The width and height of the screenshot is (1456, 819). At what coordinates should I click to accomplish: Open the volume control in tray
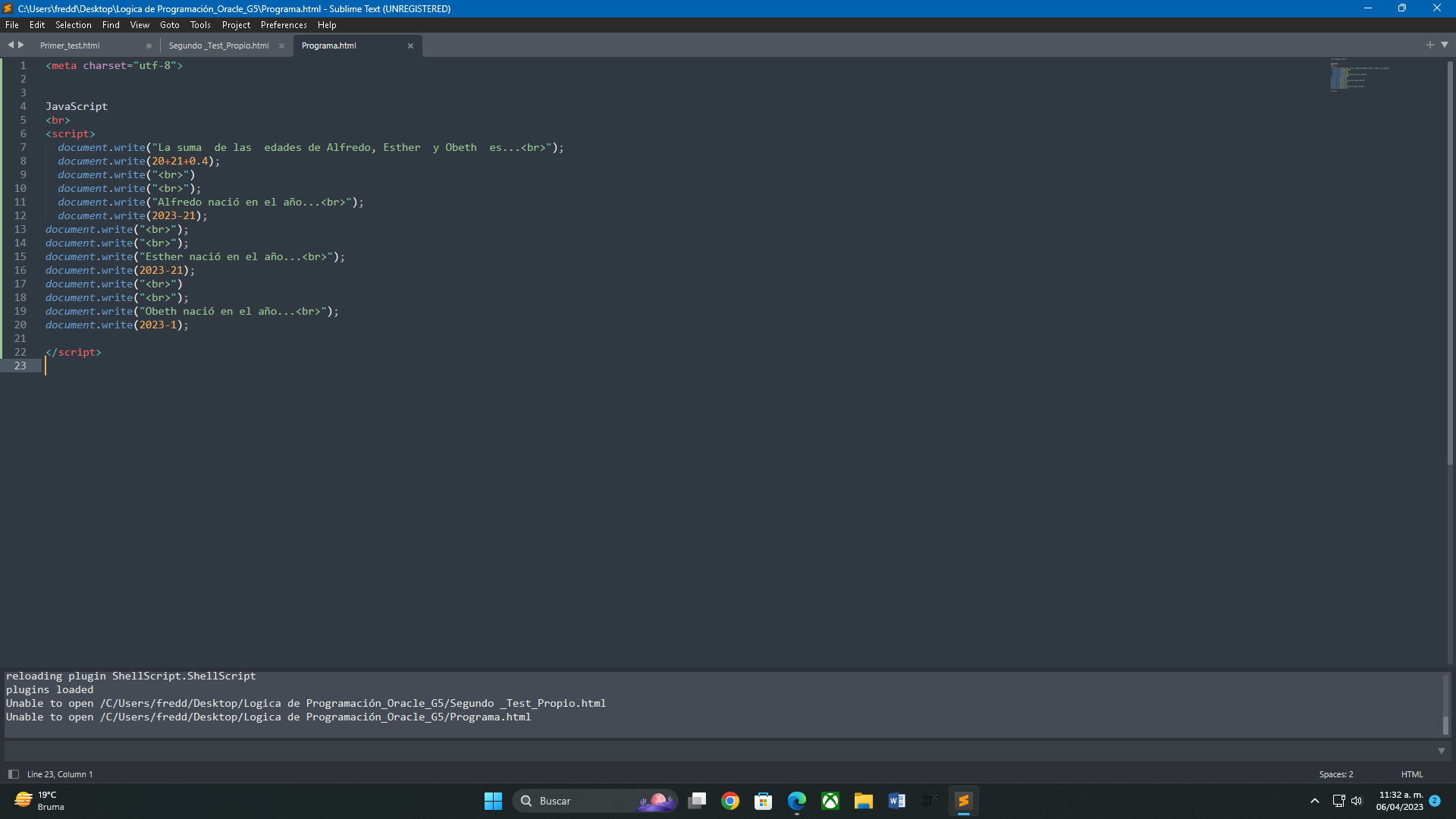click(x=1357, y=801)
